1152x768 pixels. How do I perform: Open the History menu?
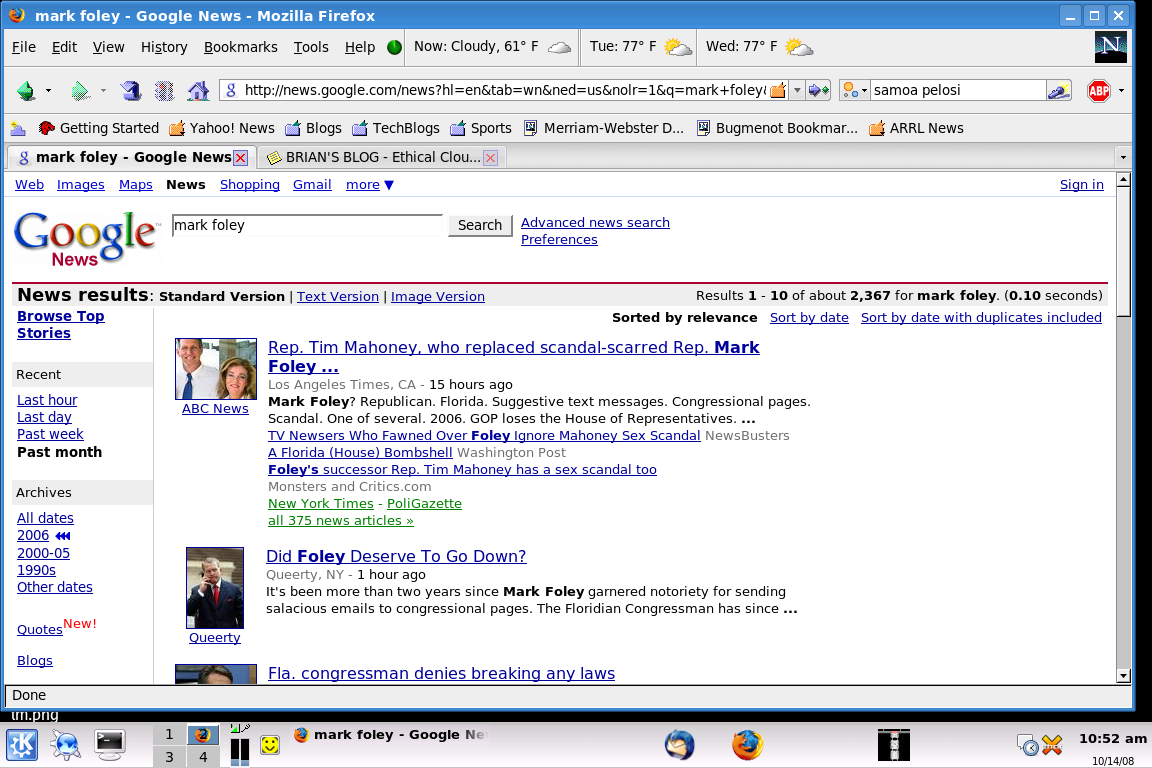(164, 47)
